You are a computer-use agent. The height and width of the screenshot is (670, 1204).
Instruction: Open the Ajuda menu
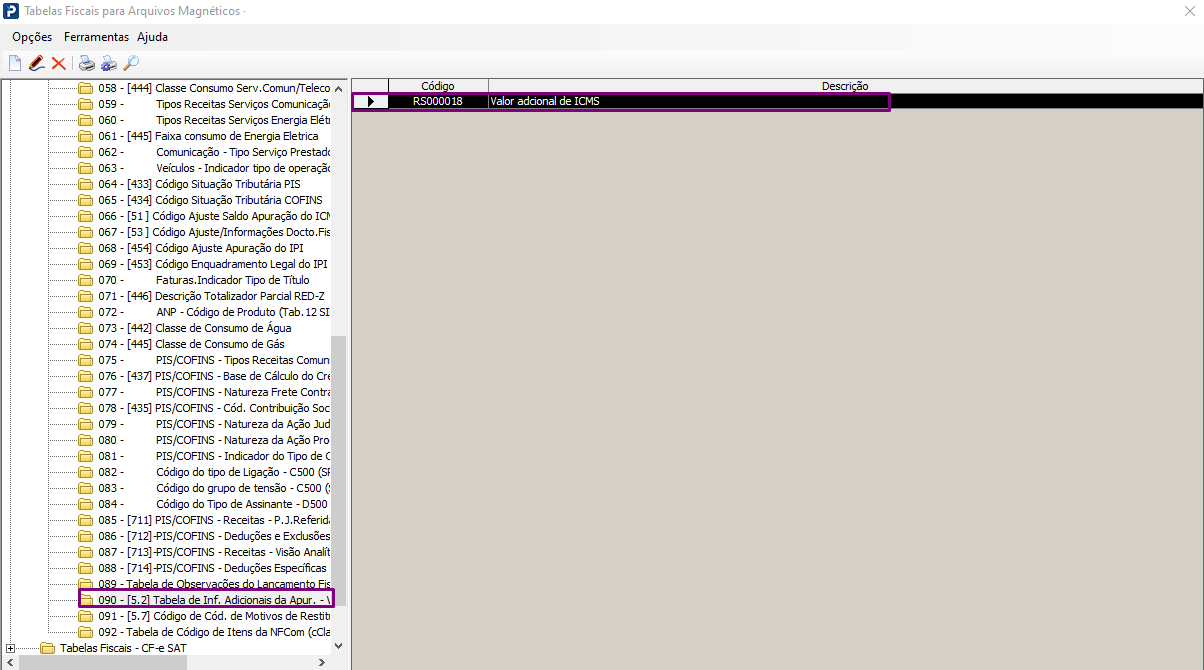(152, 37)
